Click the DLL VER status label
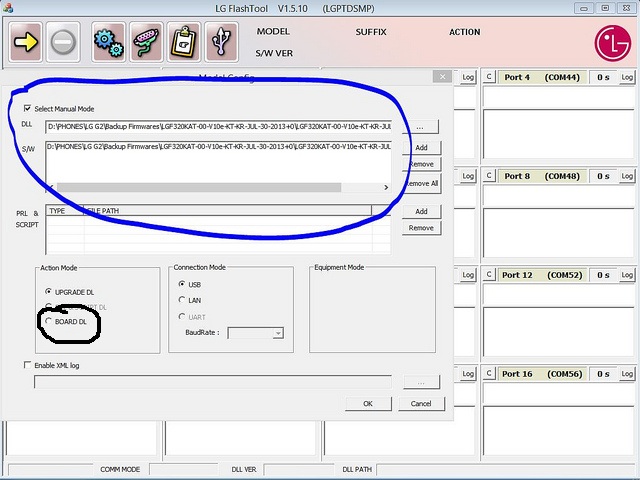This screenshot has width=640, height=480. (x=244, y=469)
